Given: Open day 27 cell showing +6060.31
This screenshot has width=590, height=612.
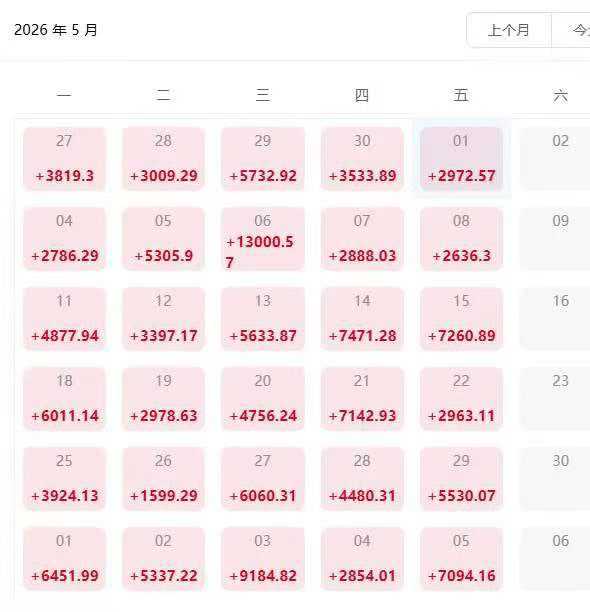Looking at the screenshot, I should [263, 479].
